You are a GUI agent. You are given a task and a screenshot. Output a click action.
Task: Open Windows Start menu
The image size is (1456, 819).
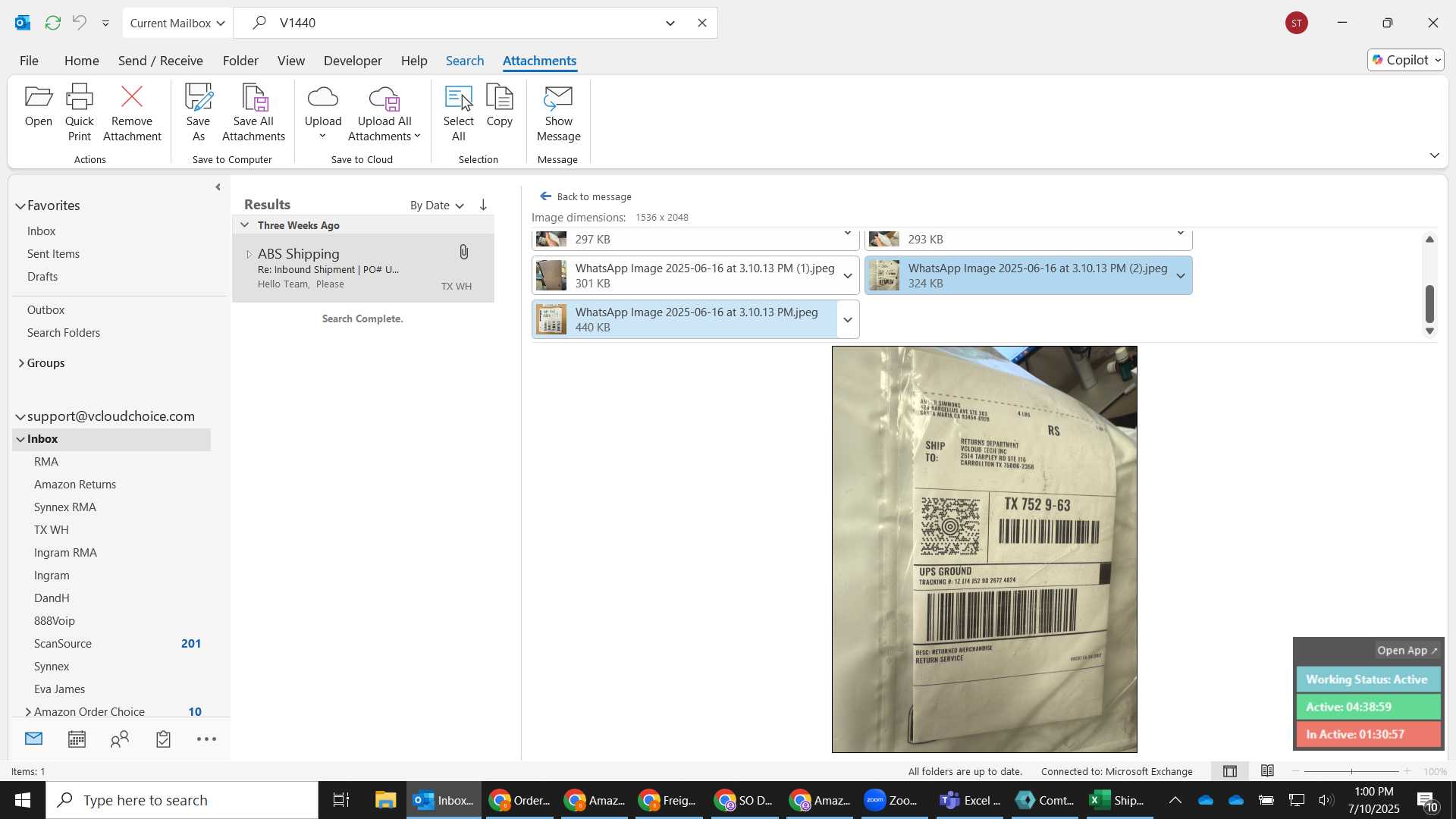point(23,800)
